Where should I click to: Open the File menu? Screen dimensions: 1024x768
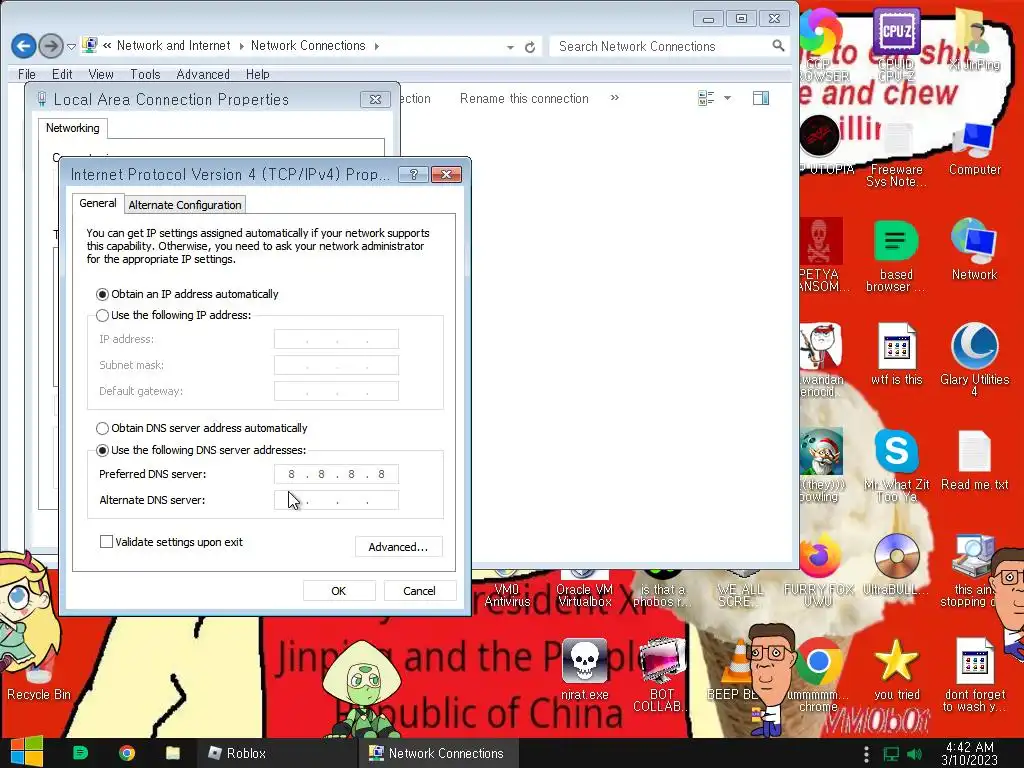[x=27, y=74]
